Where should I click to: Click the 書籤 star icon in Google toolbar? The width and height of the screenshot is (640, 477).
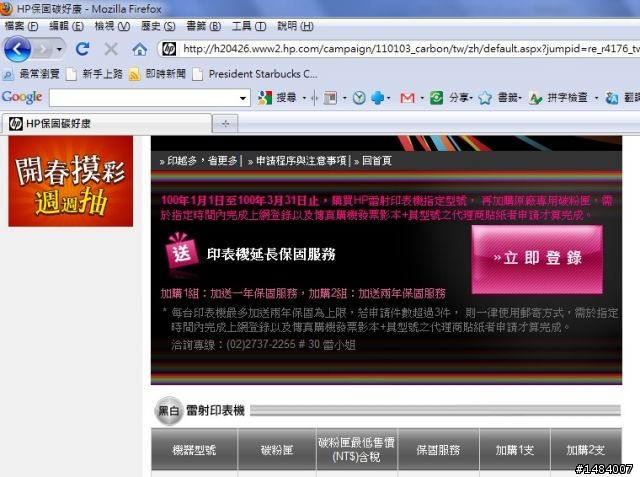pos(485,98)
